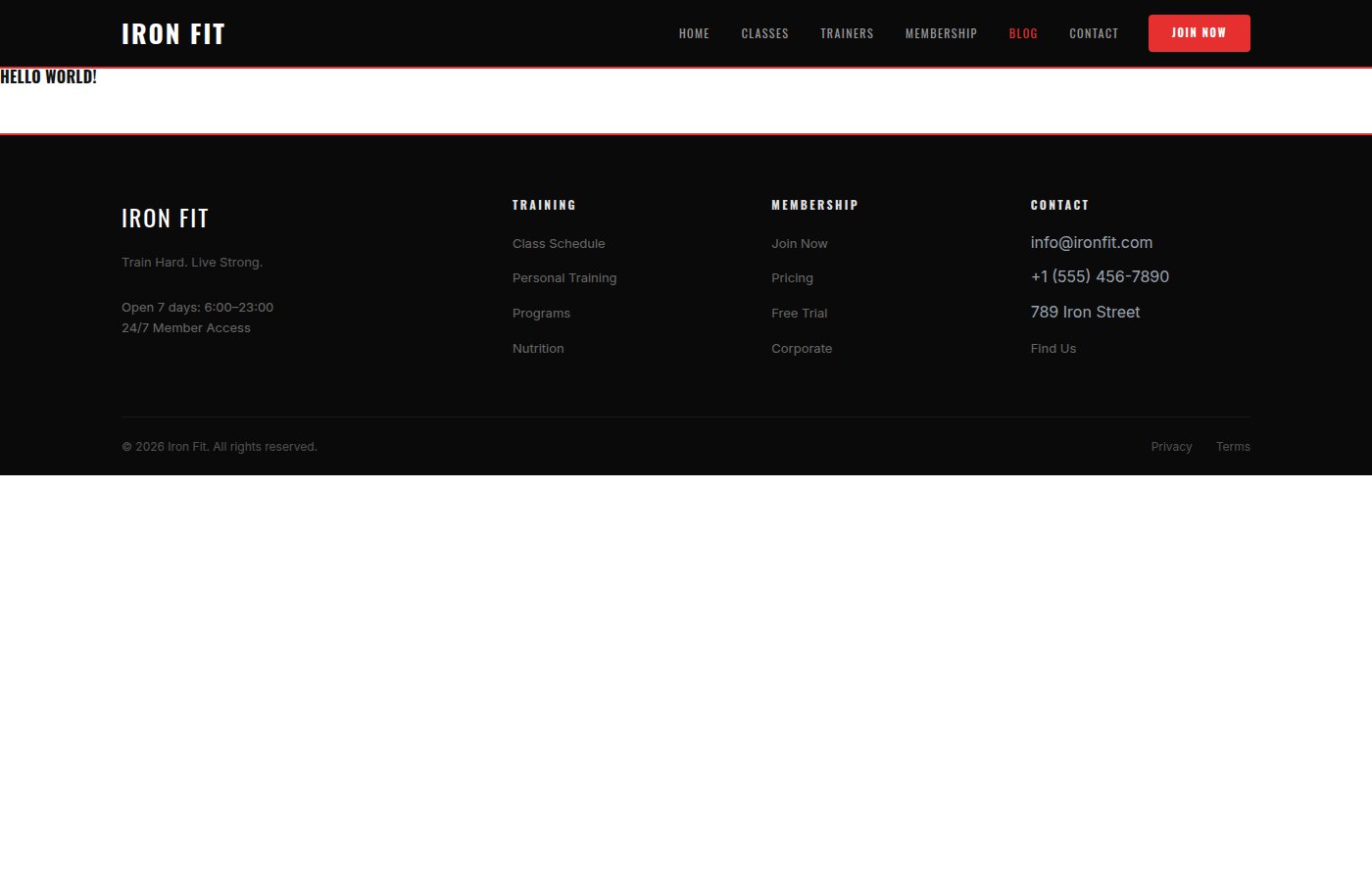Click the Contact footer heading
Screen dimensions: 1372x882
click(x=1059, y=205)
